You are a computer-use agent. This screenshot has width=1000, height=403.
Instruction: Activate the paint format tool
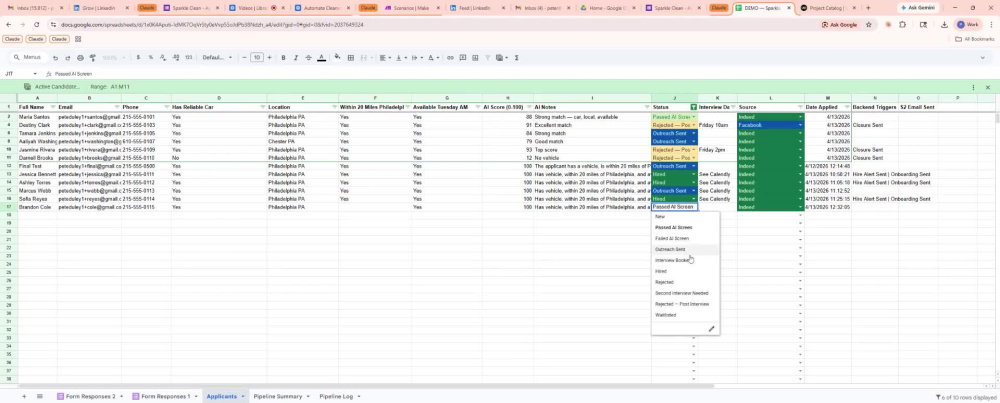click(92, 57)
